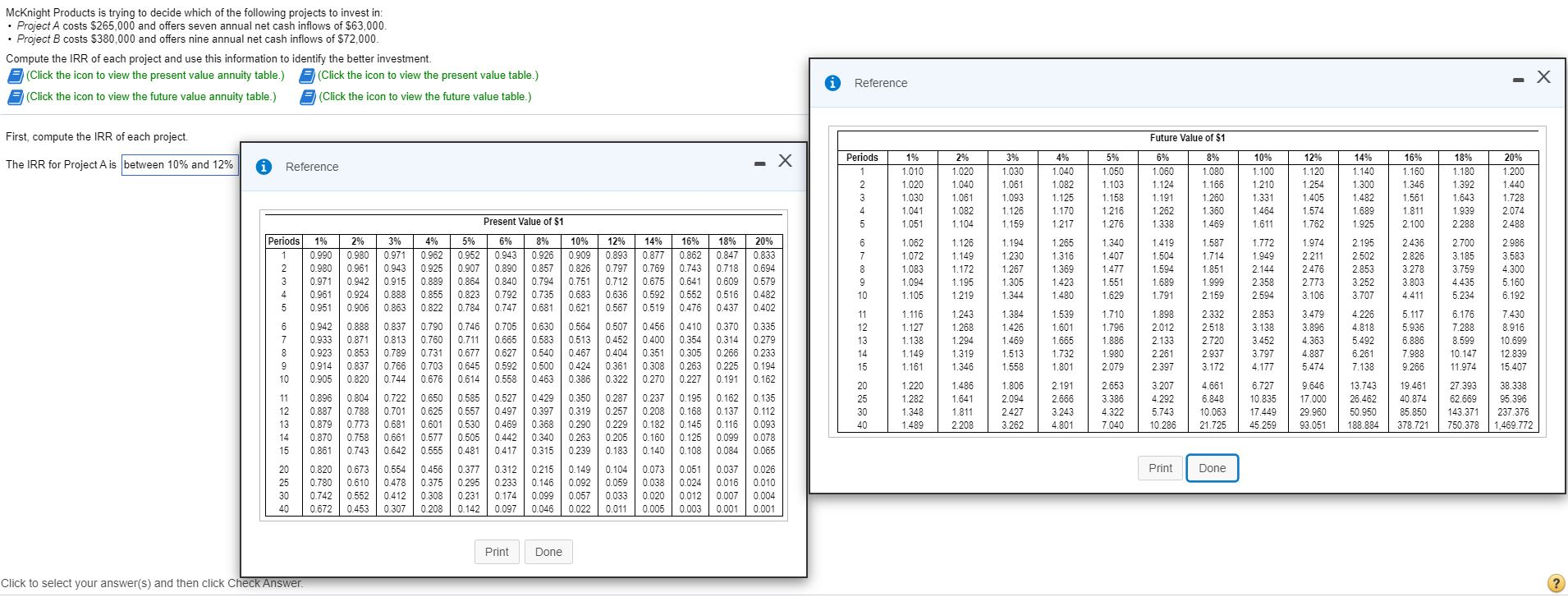This screenshot has width=1568, height=597.
Task: Click the present value annuity table link text
Action: 155,76
